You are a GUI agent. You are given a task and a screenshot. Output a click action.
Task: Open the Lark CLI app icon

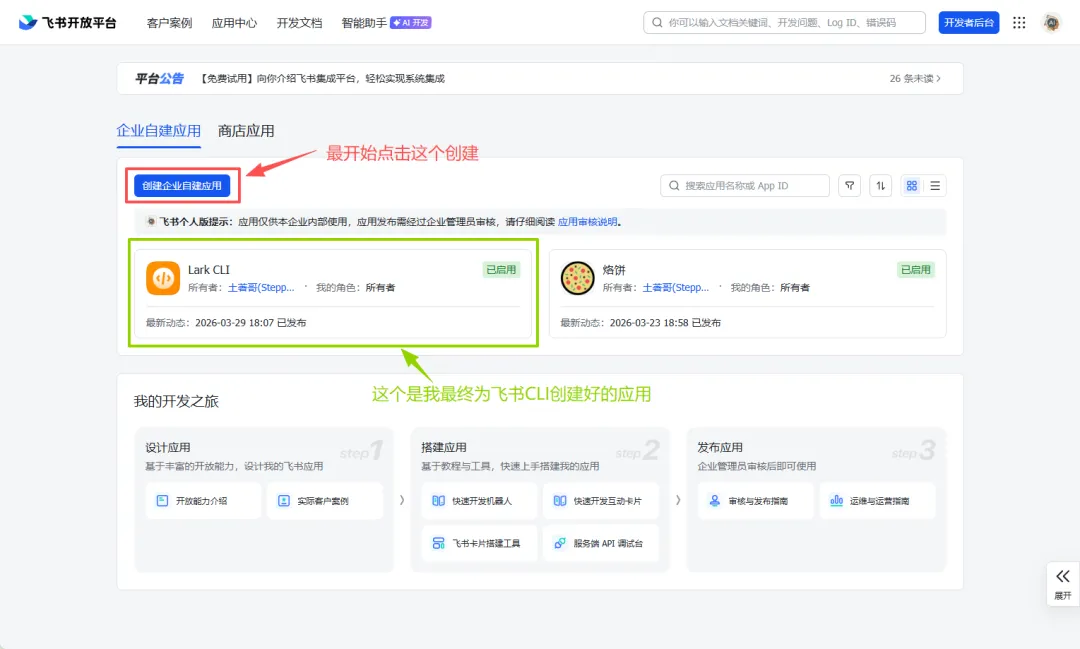pyautogui.click(x=163, y=278)
